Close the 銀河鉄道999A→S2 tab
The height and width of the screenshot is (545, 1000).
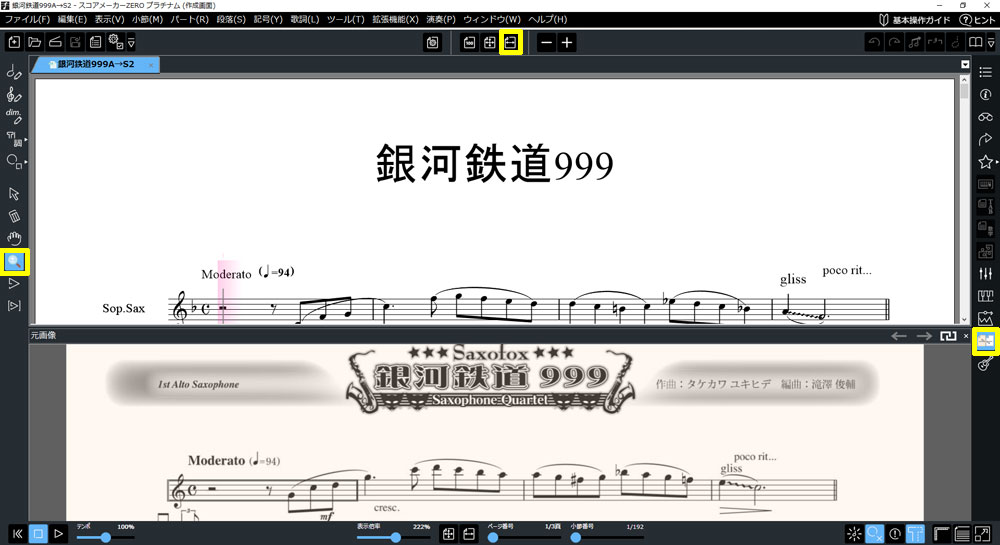point(151,65)
